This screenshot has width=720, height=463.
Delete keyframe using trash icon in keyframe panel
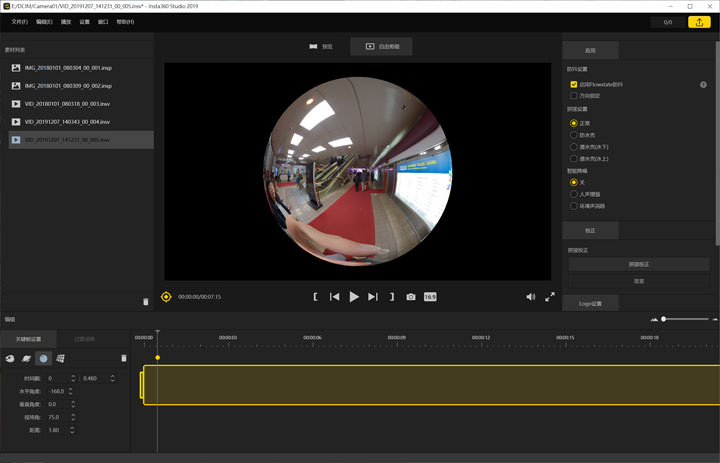tap(124, 358)
